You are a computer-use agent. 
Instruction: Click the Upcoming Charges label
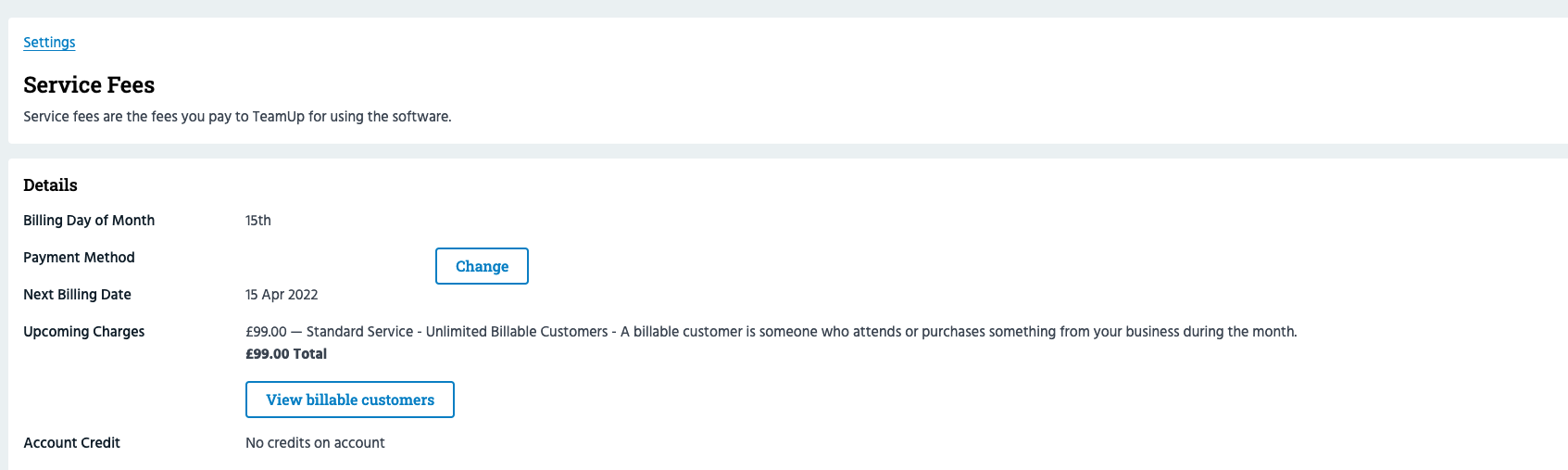83,332
